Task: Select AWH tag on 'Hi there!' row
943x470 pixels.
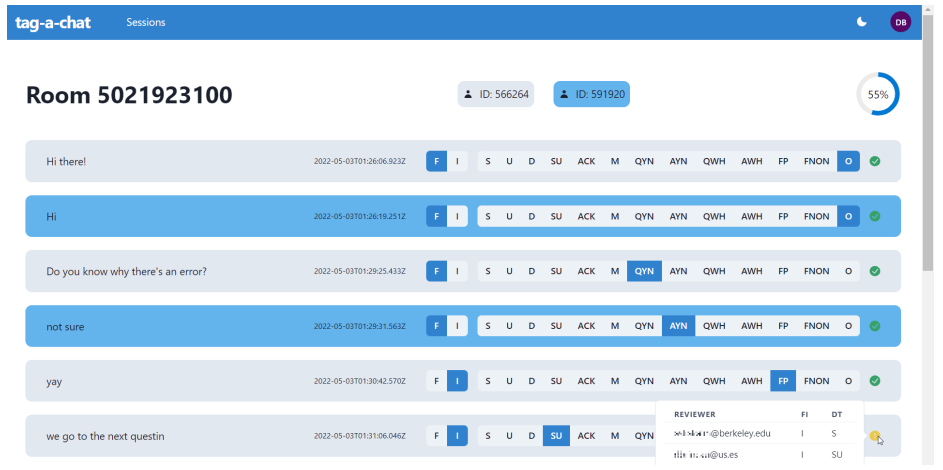Action: coord(751,161)
